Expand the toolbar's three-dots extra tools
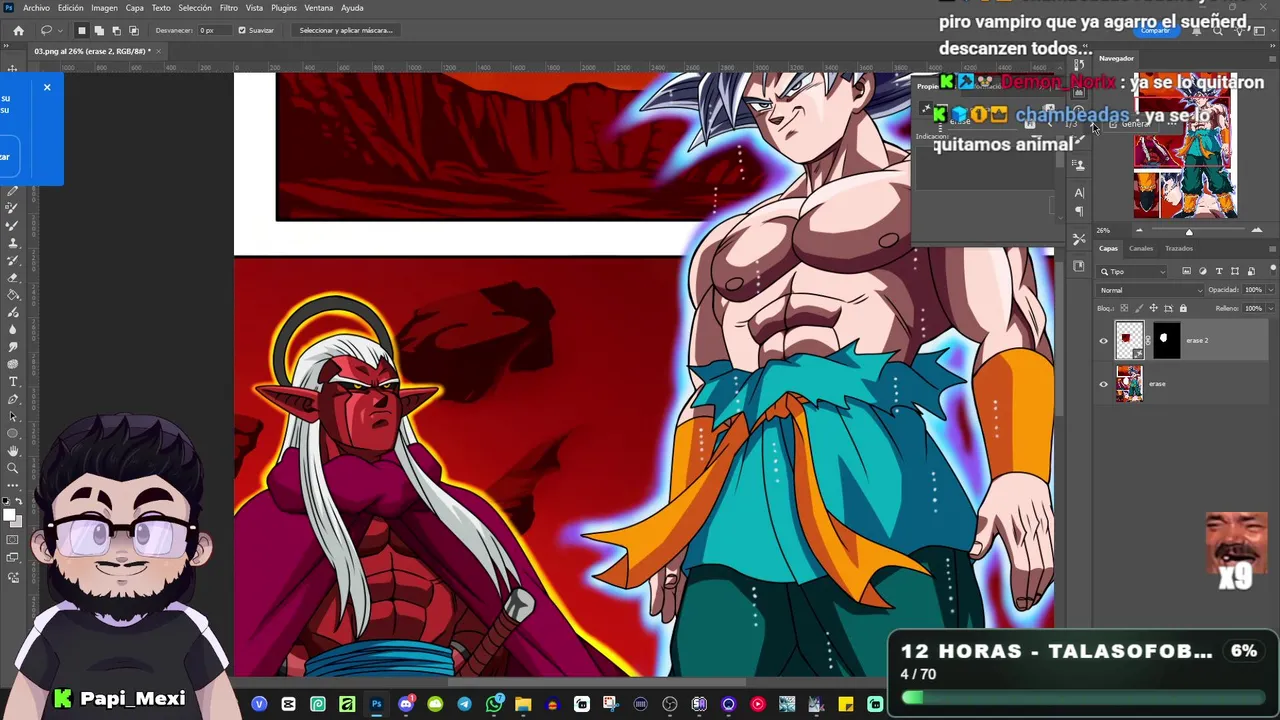 pos(12,485)
